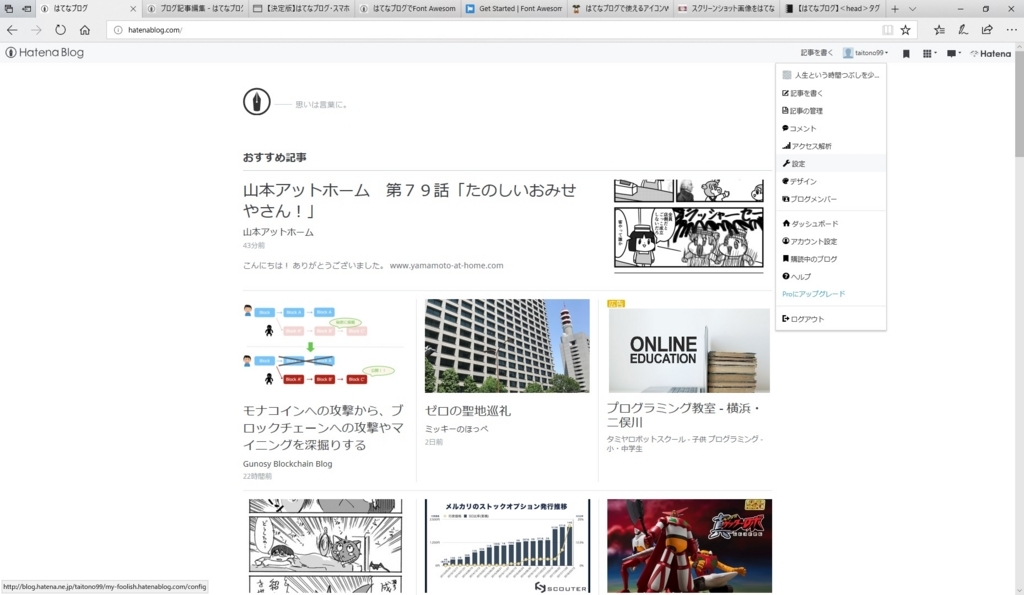Collapse the taitono99 user dropdown
The image size is (1024, 595).
(x=865, y=53)
